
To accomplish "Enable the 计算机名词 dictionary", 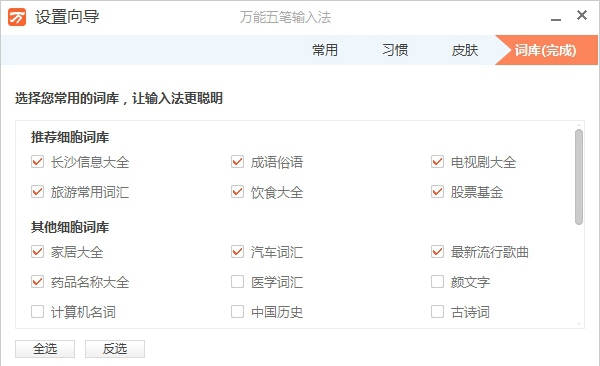I will tap(38, 312).
